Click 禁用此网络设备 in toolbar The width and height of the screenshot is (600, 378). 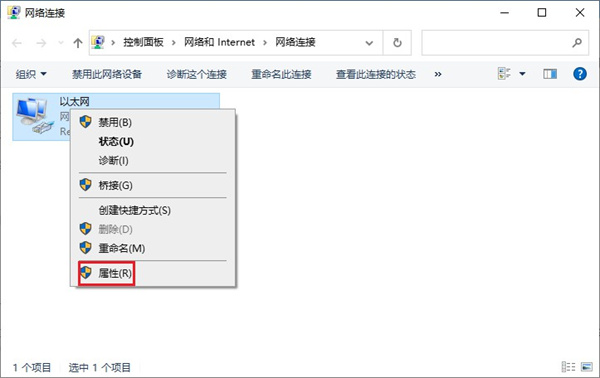click(107, 74)
